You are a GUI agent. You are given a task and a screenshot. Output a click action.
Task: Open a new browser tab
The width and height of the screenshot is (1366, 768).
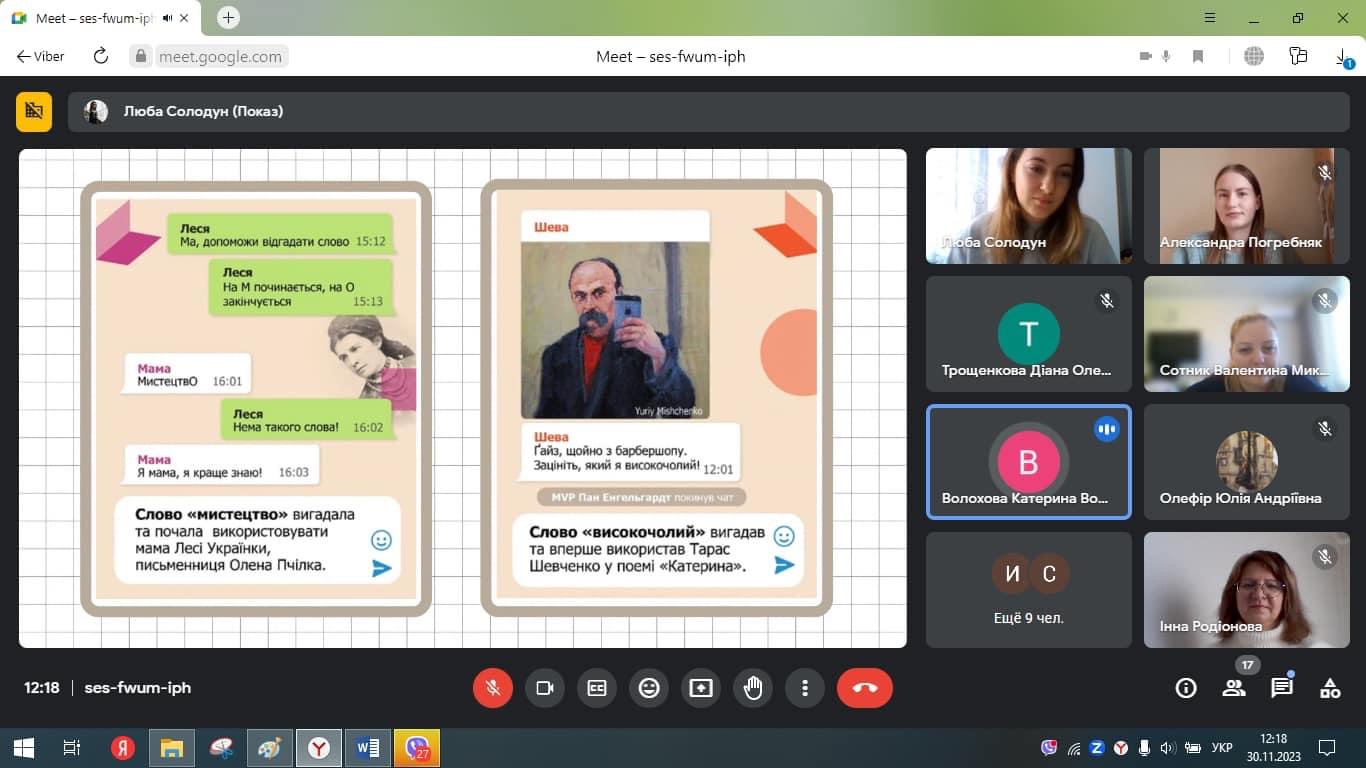click(x=229, y=18)
